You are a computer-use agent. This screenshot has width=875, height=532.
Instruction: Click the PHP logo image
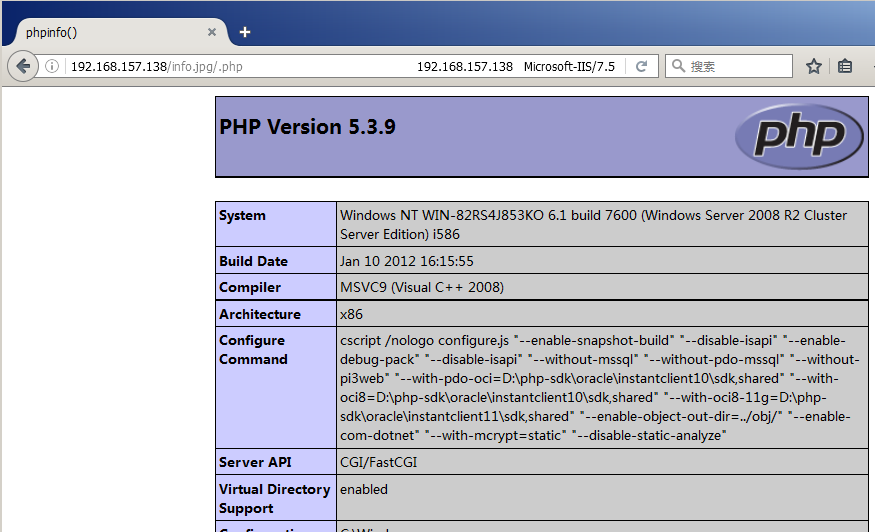click(x=799, y=136)
